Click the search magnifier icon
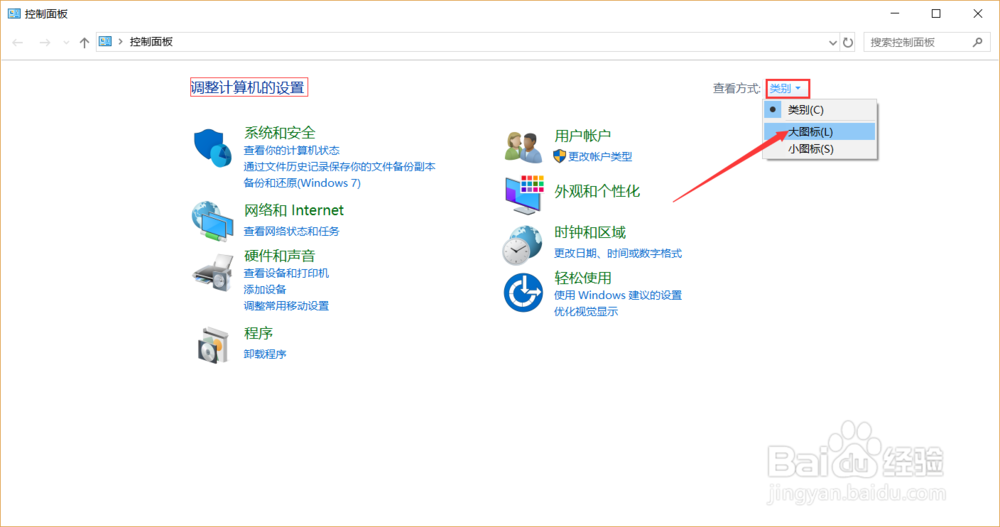The height and width of the screenshot is (527, 1000). point(978,42)
